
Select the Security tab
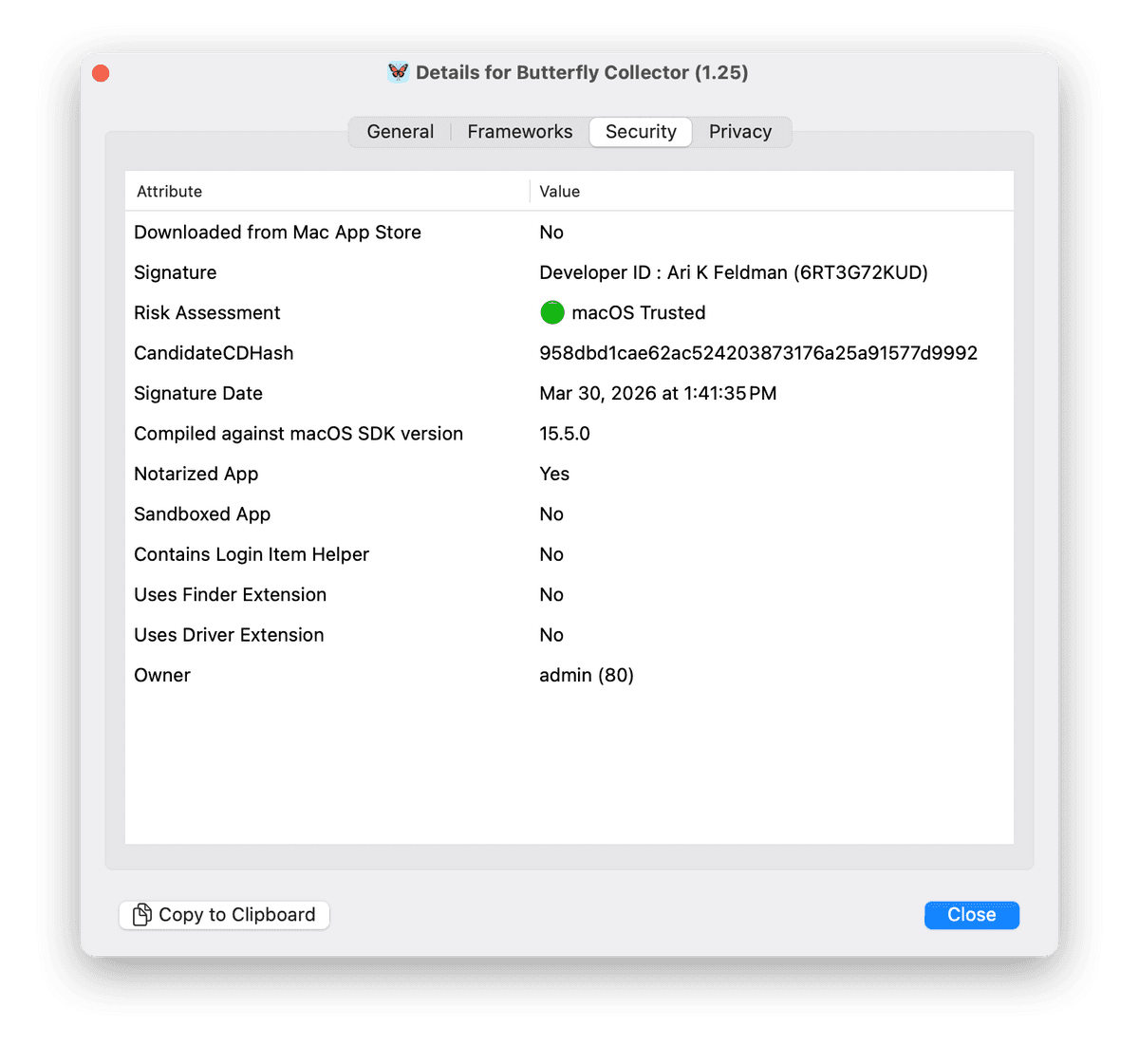coord(641,132)
